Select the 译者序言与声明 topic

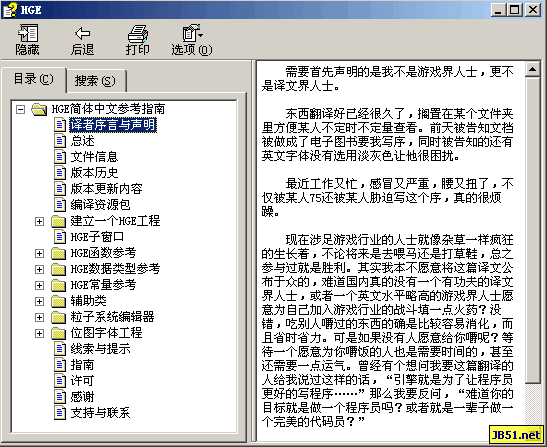pyautogui.click(x=113, y=125)
